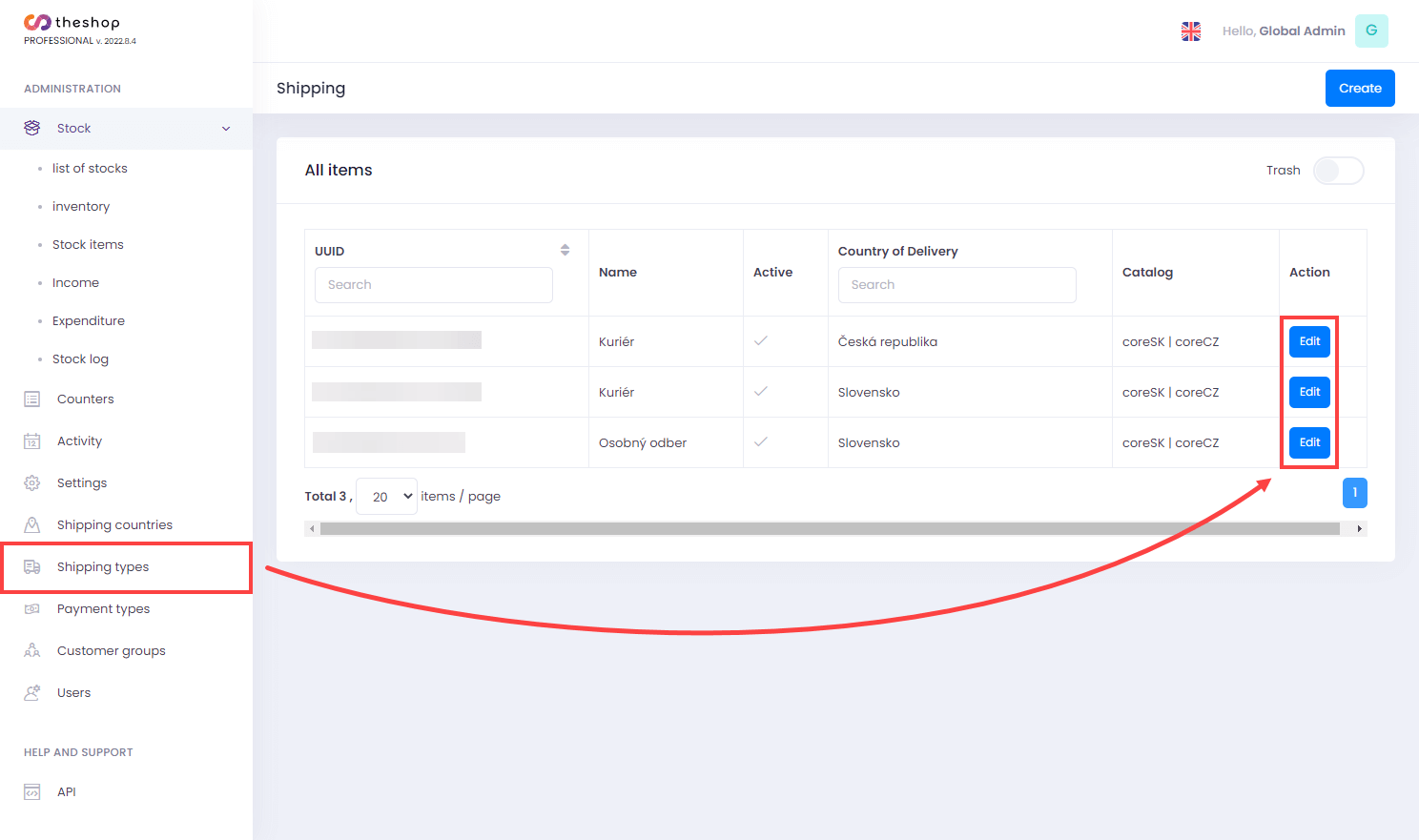This screenshot has width=1419, height=840.
Task: Click scrollbar right arrow
Action: [x=1359, y=528]
